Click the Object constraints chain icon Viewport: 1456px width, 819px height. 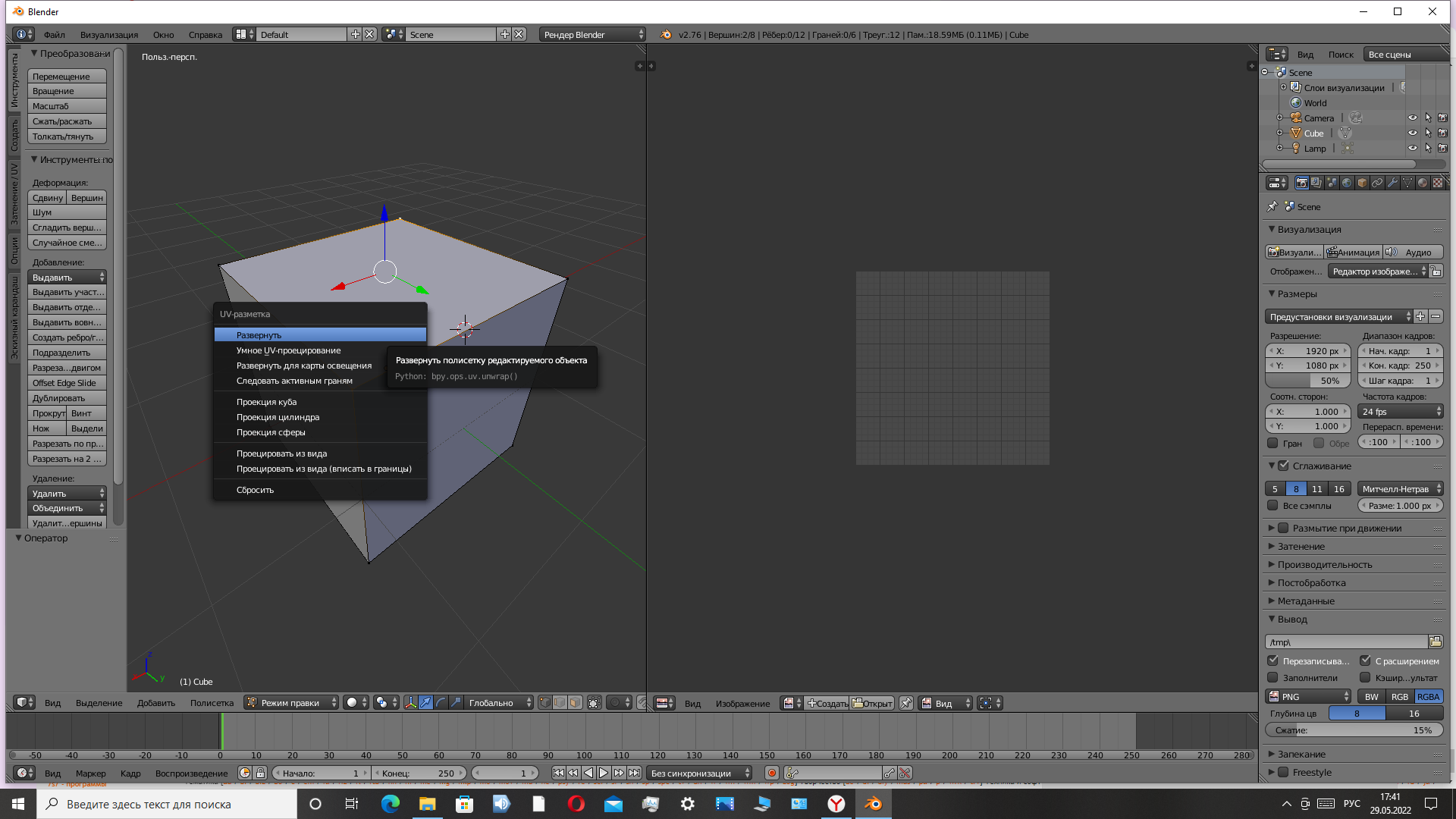coord(1377,183)
